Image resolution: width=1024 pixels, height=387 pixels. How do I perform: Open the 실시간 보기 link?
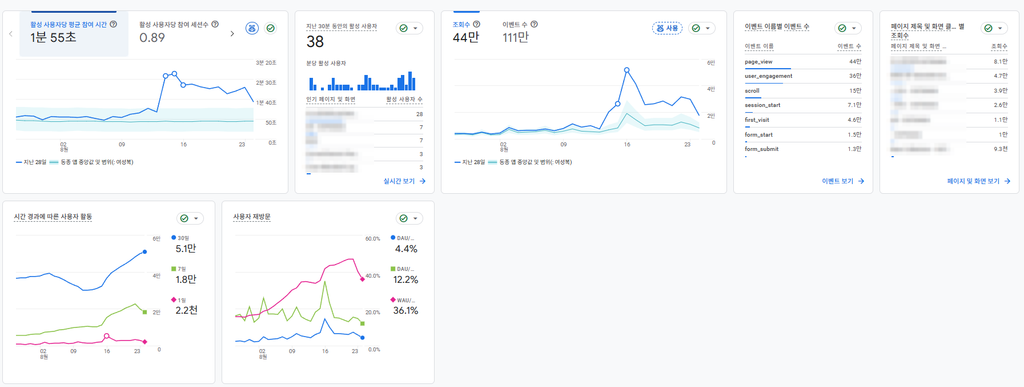pos(405,181)
